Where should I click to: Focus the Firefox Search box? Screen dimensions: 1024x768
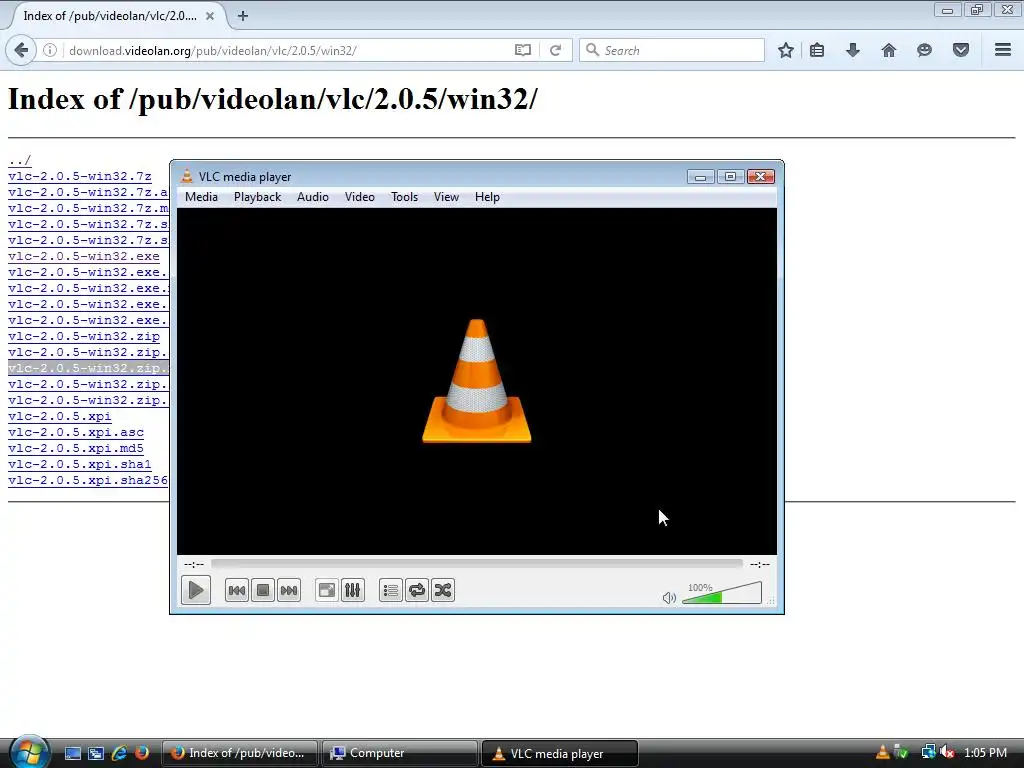671,50
